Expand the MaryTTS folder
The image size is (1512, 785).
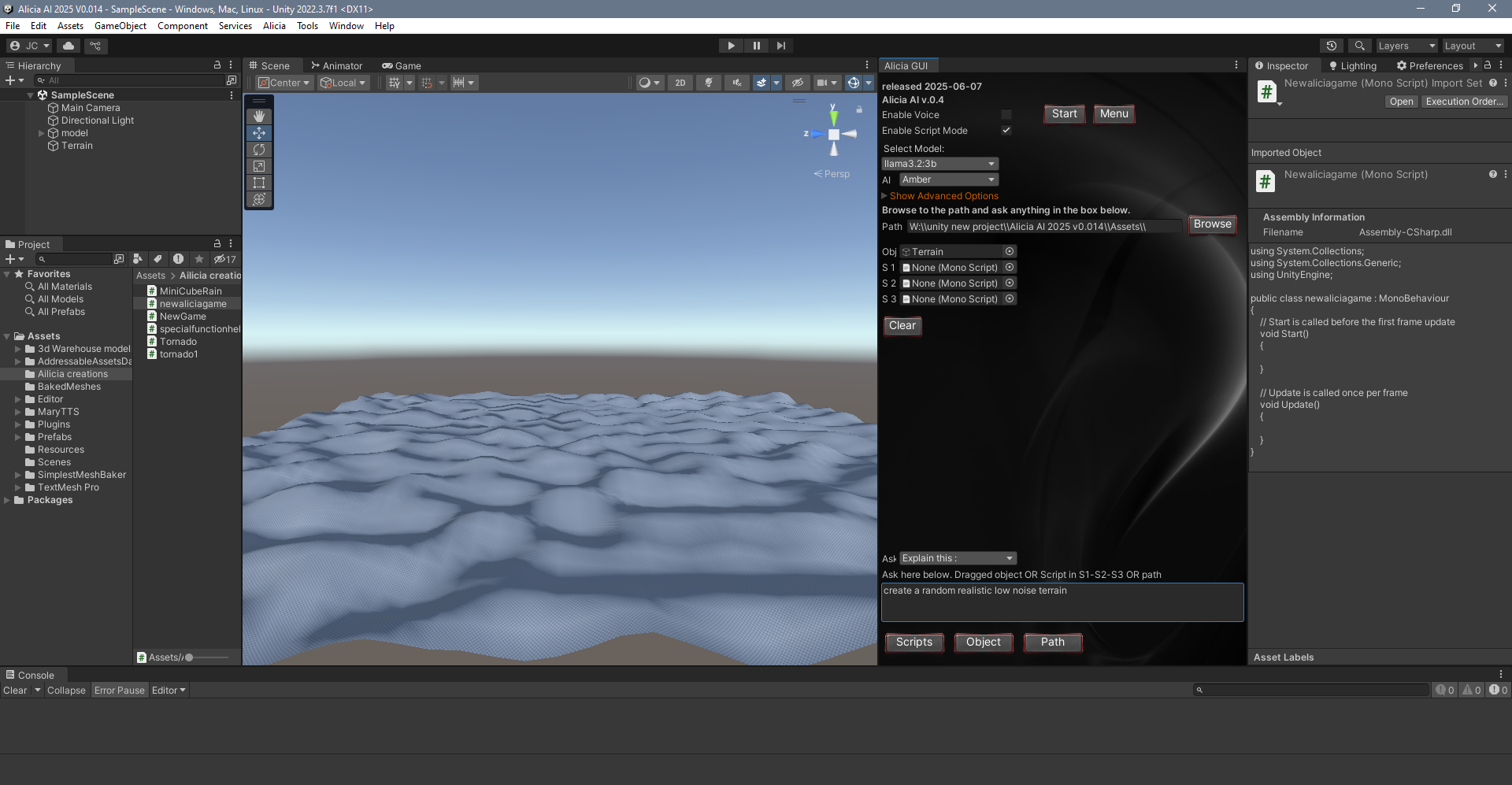18,412
